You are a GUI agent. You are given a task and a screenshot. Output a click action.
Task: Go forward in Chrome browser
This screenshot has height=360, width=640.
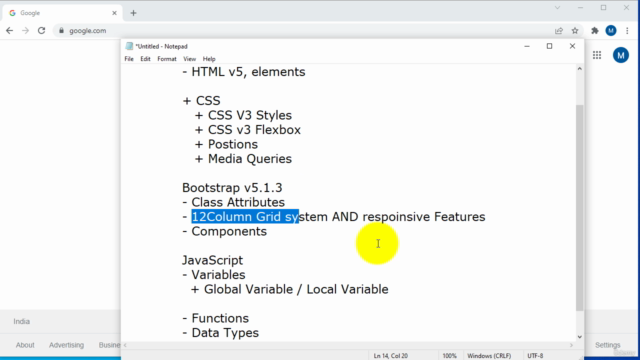(25, 31)
